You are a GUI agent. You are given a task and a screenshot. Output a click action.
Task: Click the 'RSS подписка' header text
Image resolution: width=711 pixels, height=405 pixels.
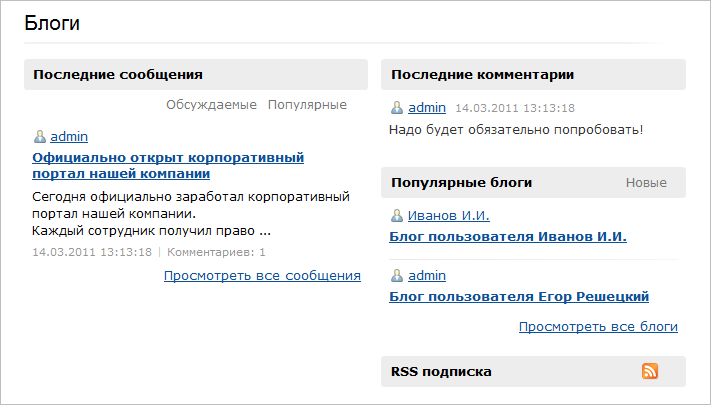tap(441, 371)
